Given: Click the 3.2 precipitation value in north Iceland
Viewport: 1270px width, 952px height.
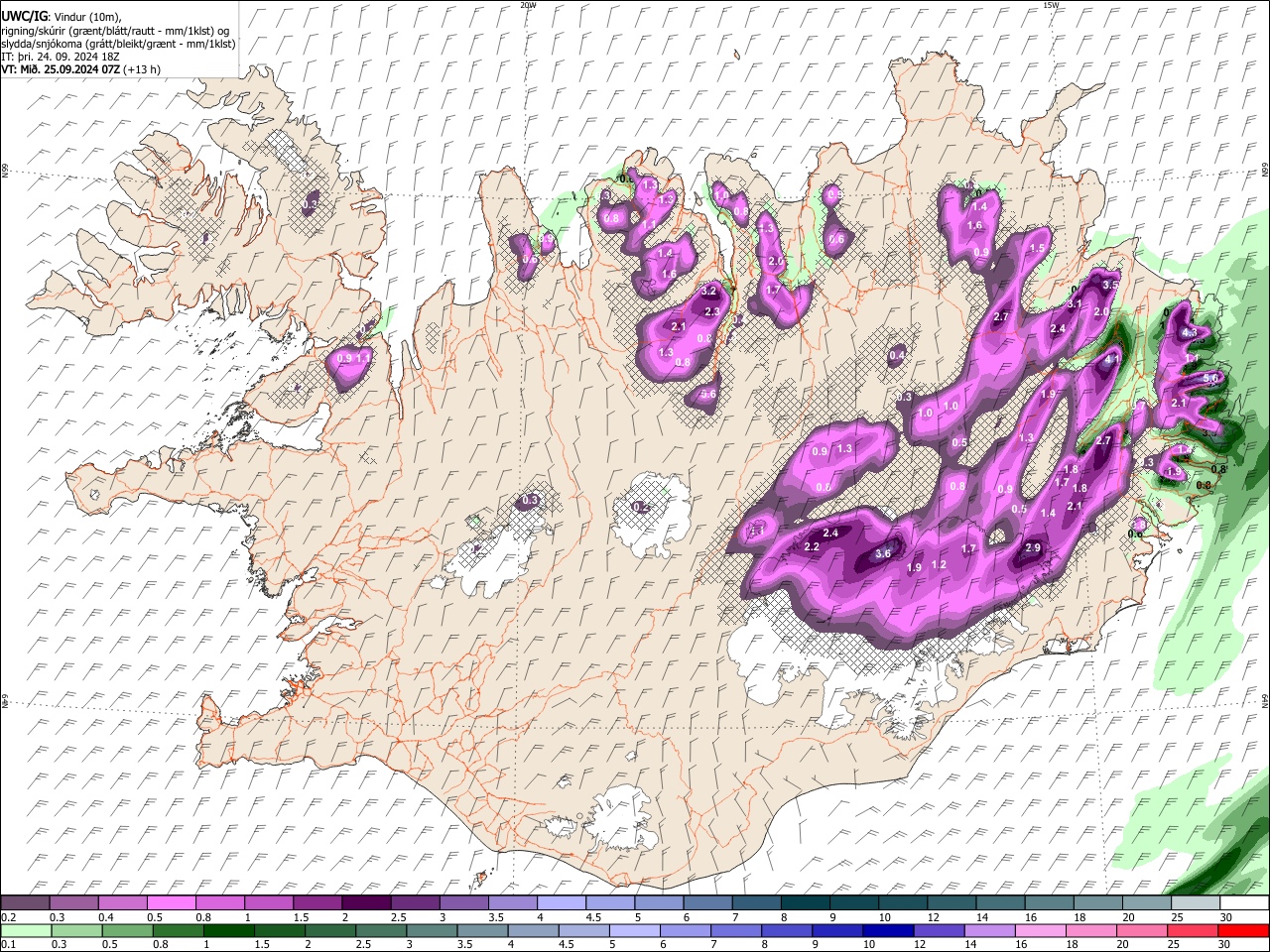Looking at the screenshot, I should [x=709, y=292].
